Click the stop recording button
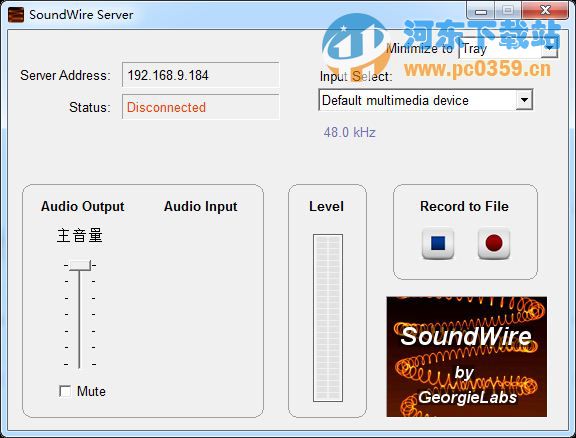The width and height of the screenshot is (576, 438). point(438,244)
